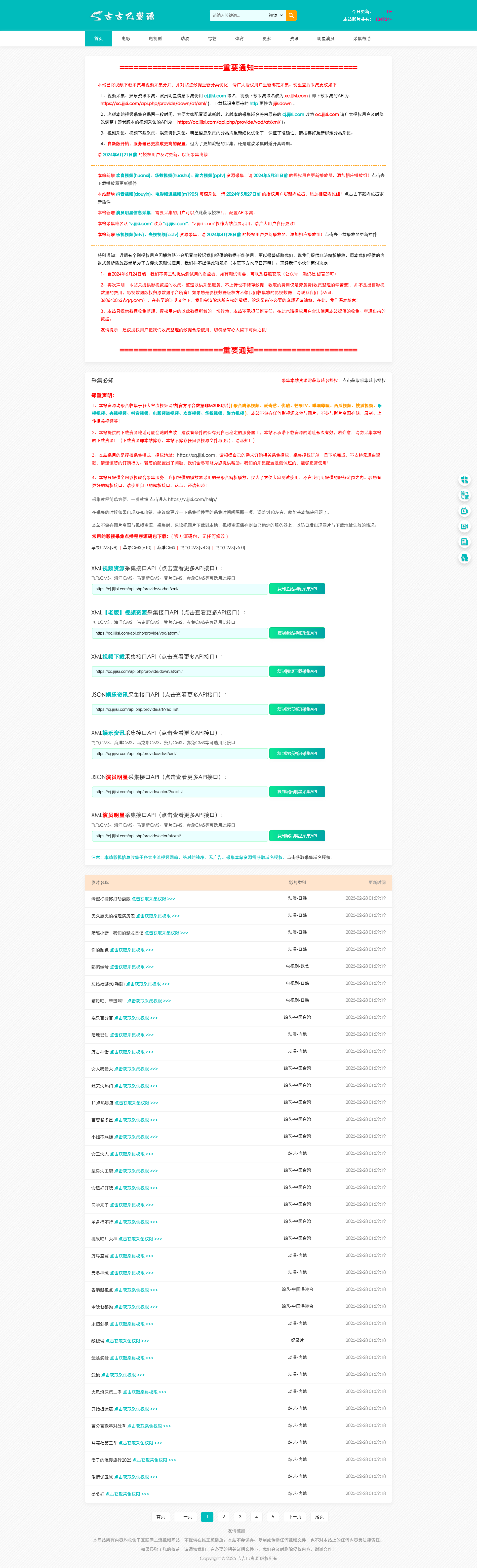The height and width of the screenshot is (1568, 477).
Task: Copy the XML 演员明星采集API (actor/at/xml)
Action: [297, 836]
